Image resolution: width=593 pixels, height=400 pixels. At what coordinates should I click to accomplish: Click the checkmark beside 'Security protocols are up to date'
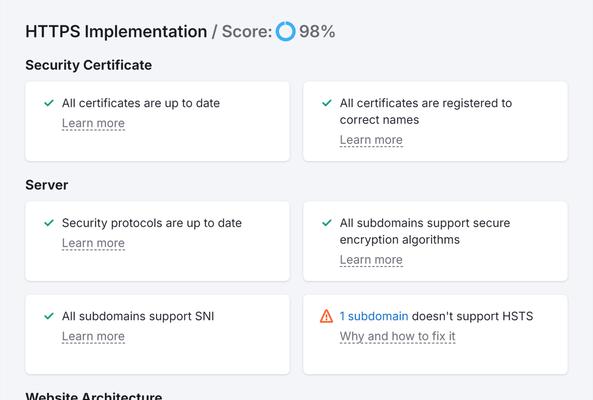point(49,223)
